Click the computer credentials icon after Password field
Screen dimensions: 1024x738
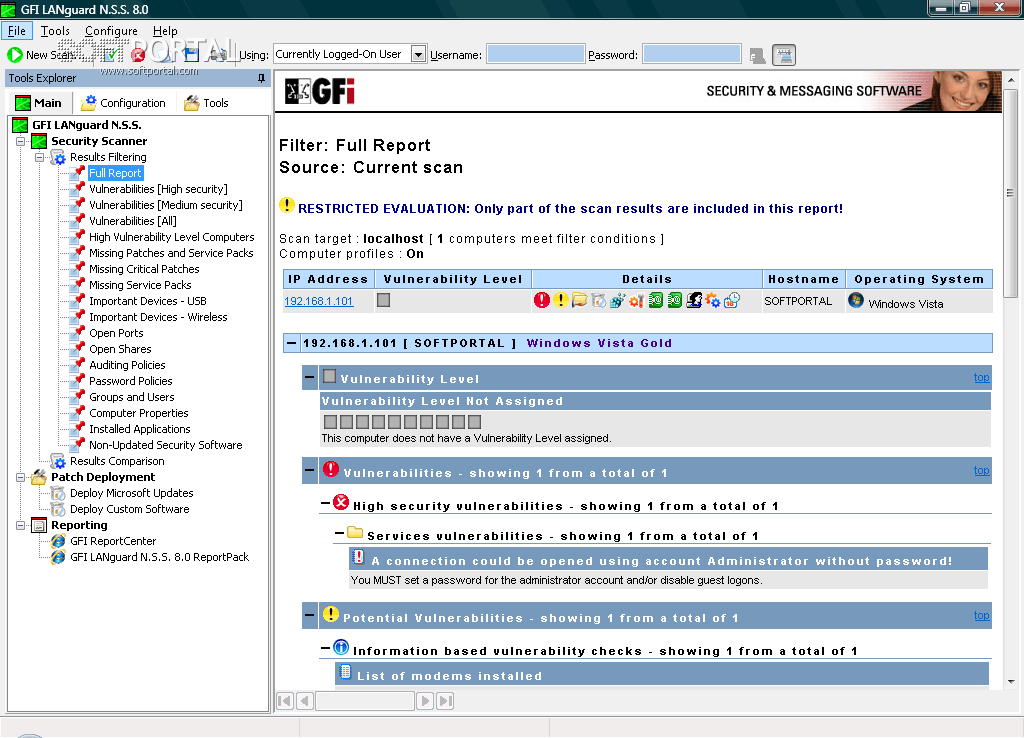[758, 56]
